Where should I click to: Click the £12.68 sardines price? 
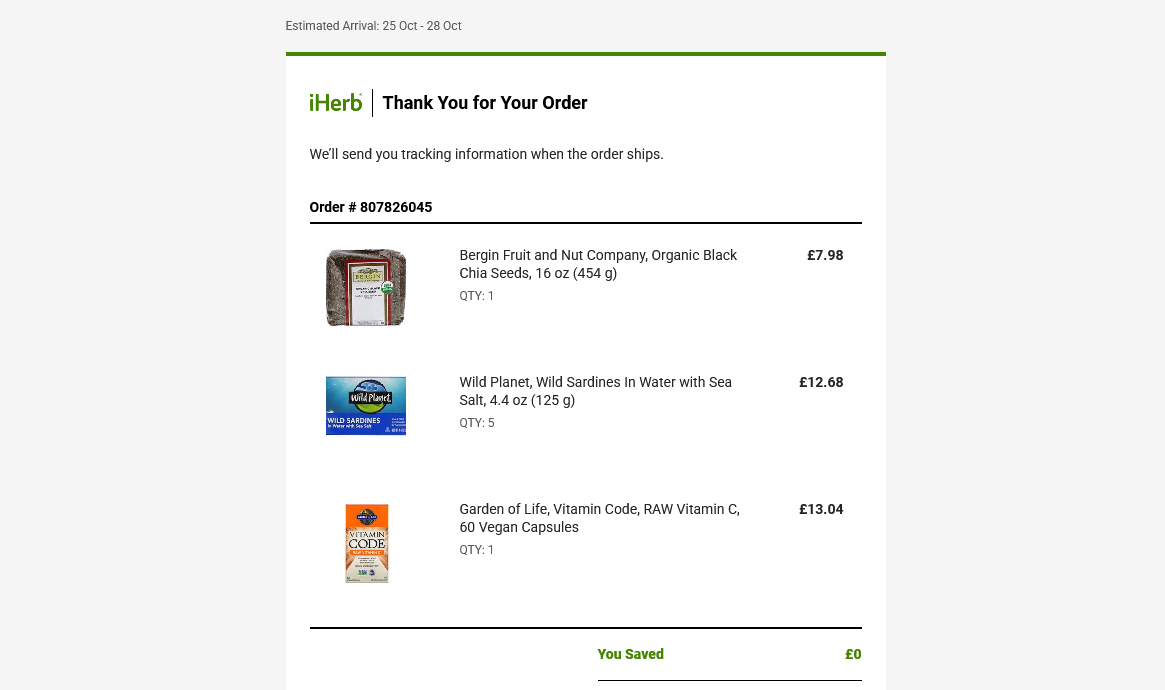821,383
